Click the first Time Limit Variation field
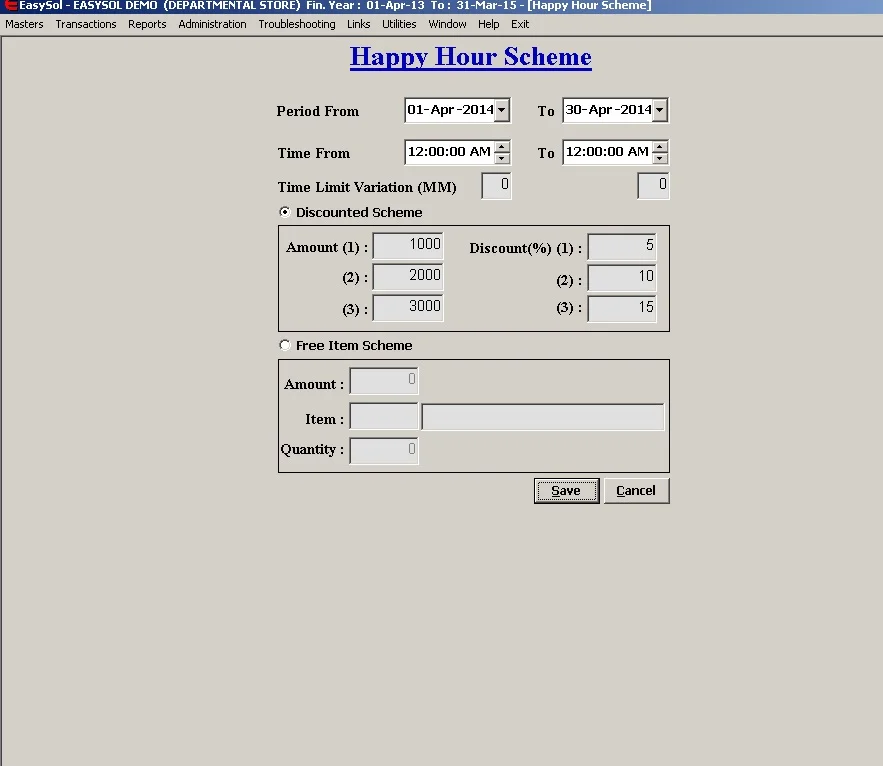This screenshot has height=766, width=883. (496, 186)
